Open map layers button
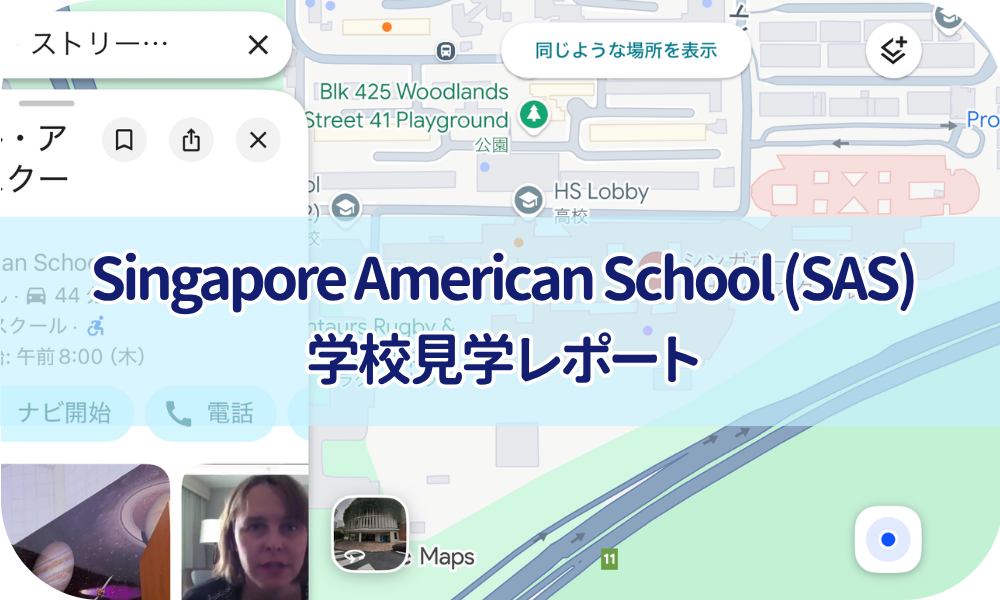Viewport: 1000px width, 600px height. 893,50
